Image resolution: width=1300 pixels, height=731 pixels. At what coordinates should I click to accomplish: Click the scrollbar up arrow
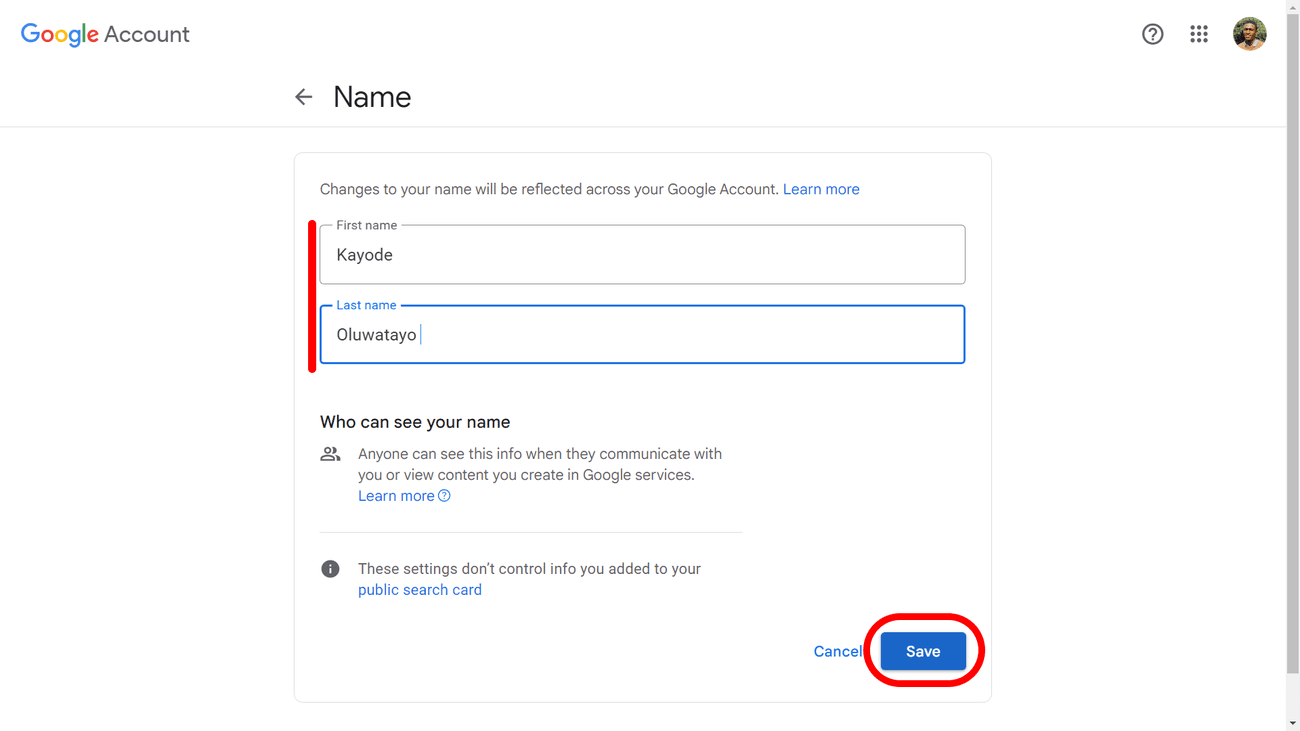coord(1292,7)
